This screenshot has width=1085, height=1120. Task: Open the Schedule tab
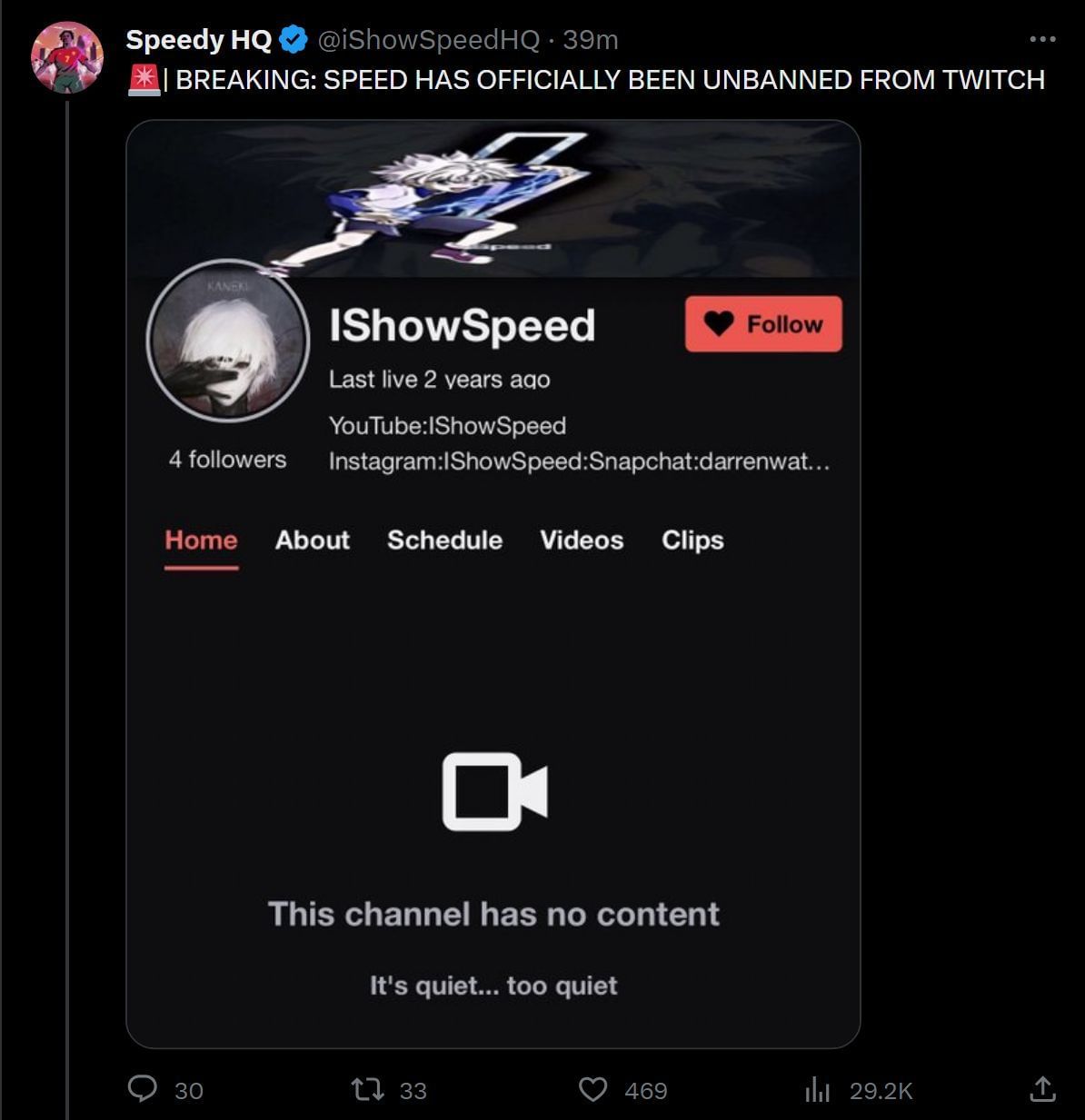[444, 540]
